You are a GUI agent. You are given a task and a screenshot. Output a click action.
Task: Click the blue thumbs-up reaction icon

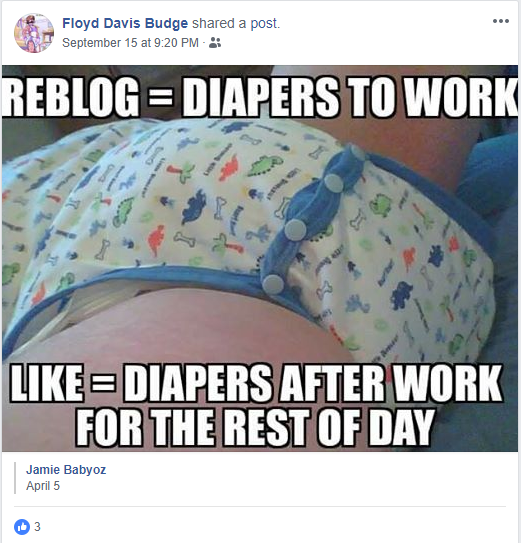(22, 527)
